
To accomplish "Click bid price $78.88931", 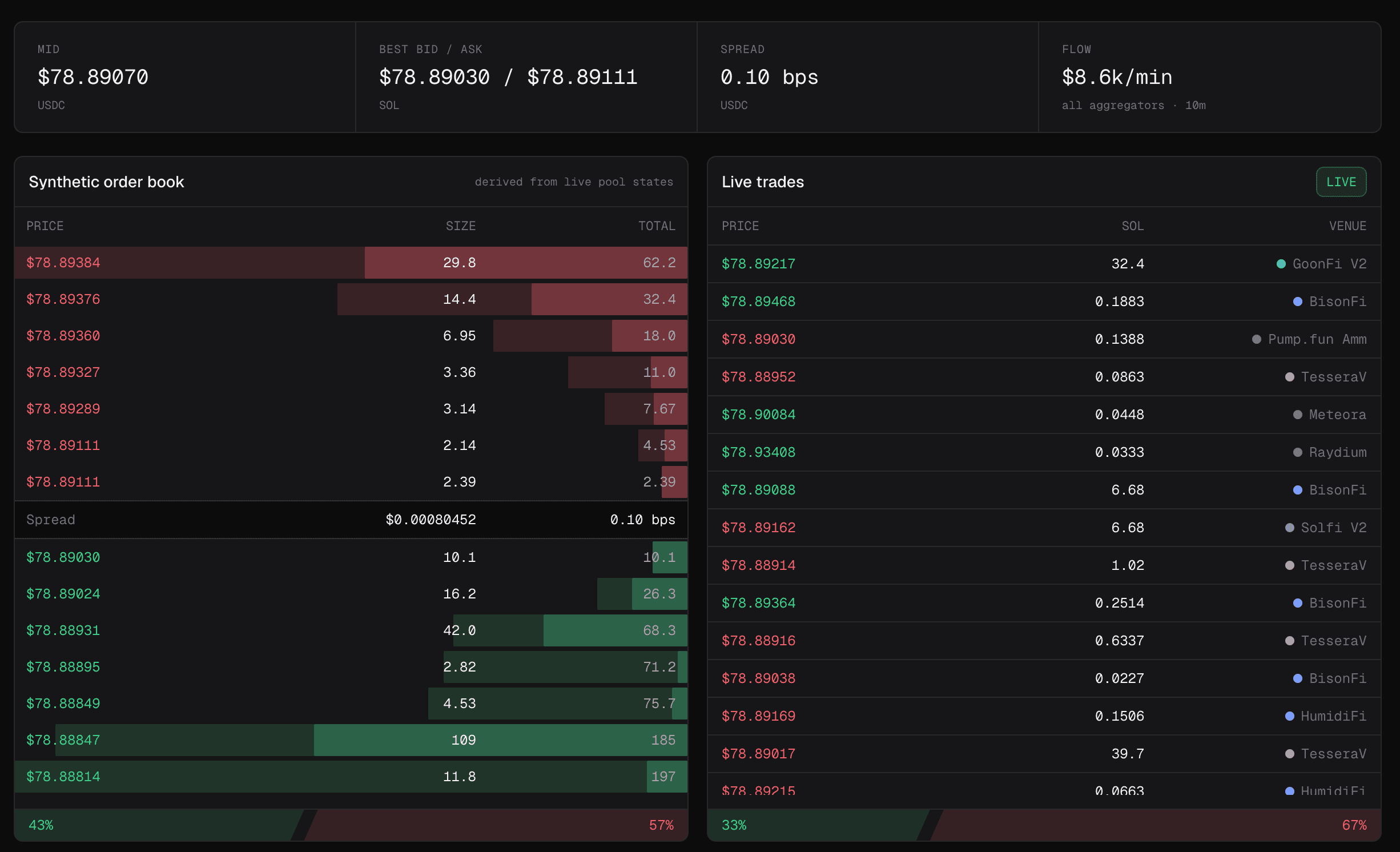I will coord(63,630).
